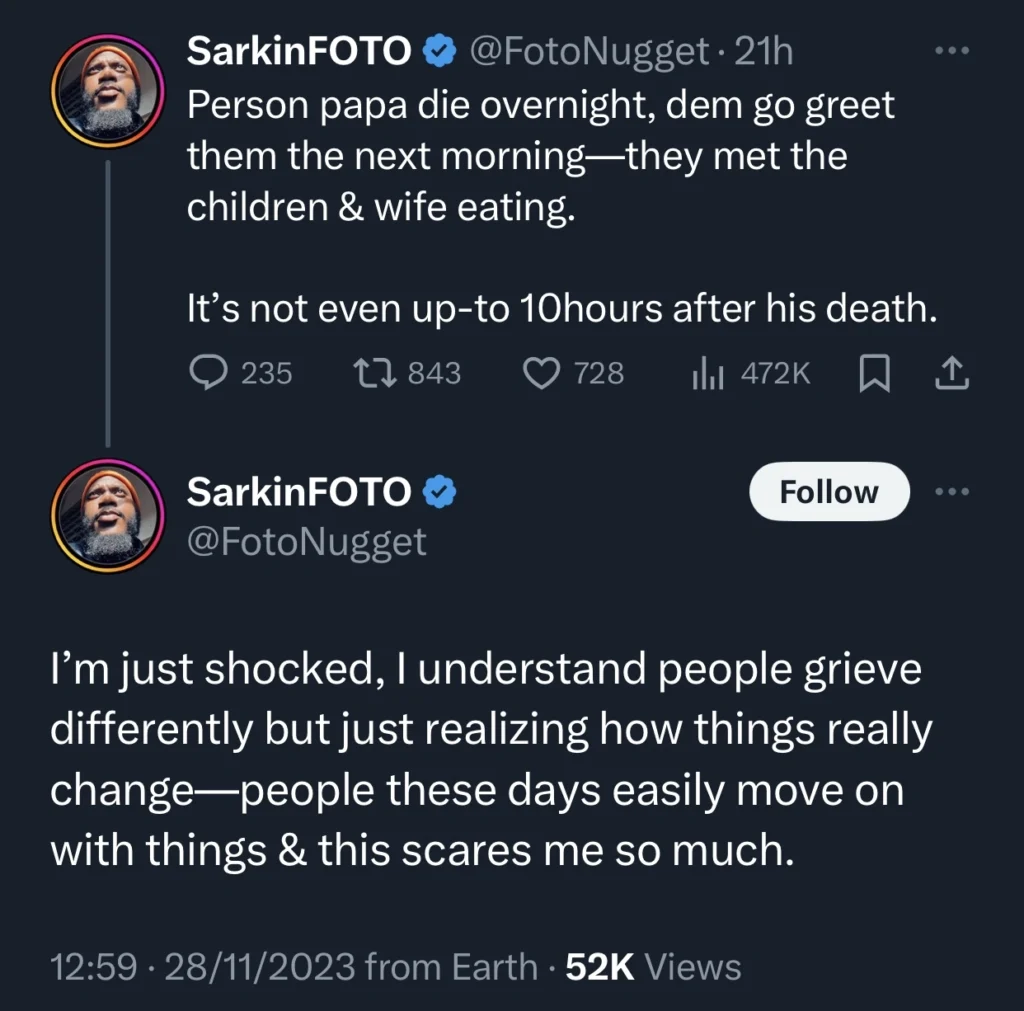The height and width of the screenshot is (1011, 1024).
Task: Toggle the like button on the tweet
Action: point(541,373)
